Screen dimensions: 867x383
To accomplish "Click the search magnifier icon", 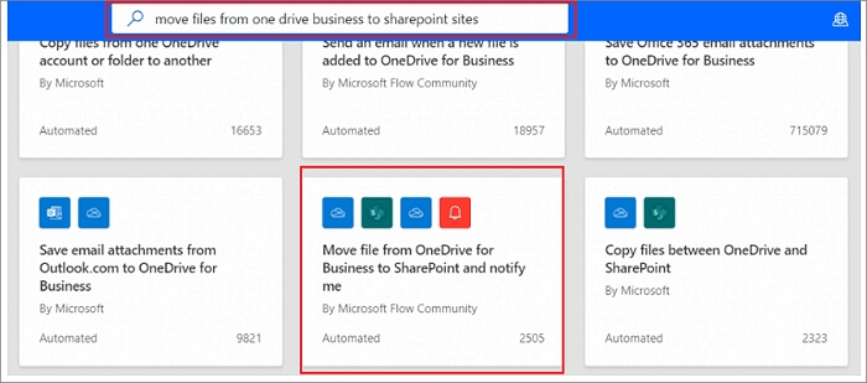I will coord(135,19).
